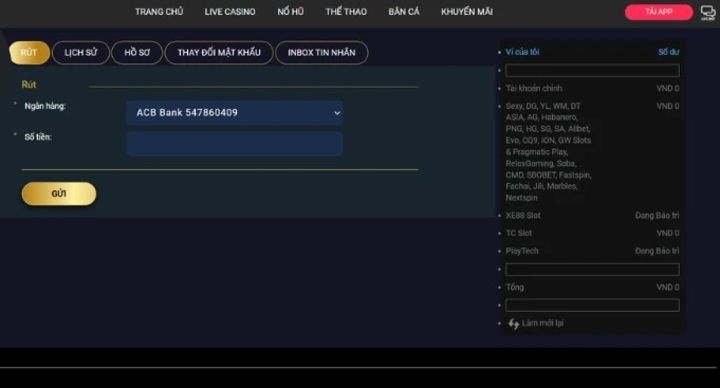Viewport: 720px width, 388px height.
Task: Open the Ngân hàng bank selector
Action: coord(235,113)
